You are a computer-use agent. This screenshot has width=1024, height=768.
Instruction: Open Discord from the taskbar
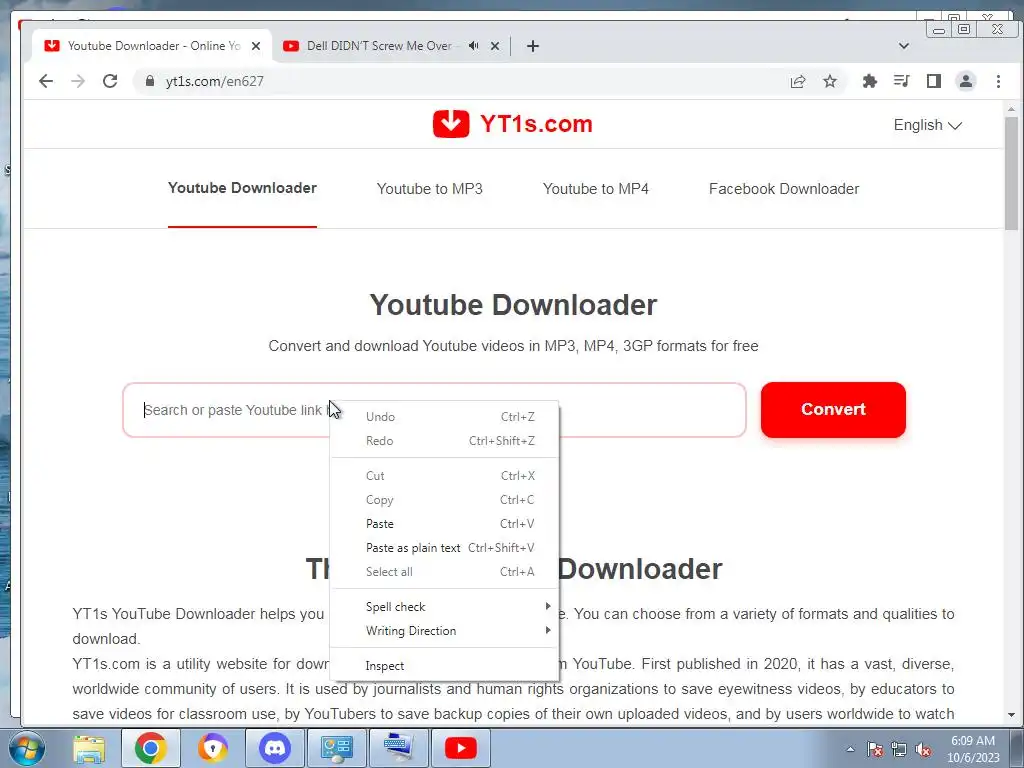pyautogui.click(x=275, y=748)
